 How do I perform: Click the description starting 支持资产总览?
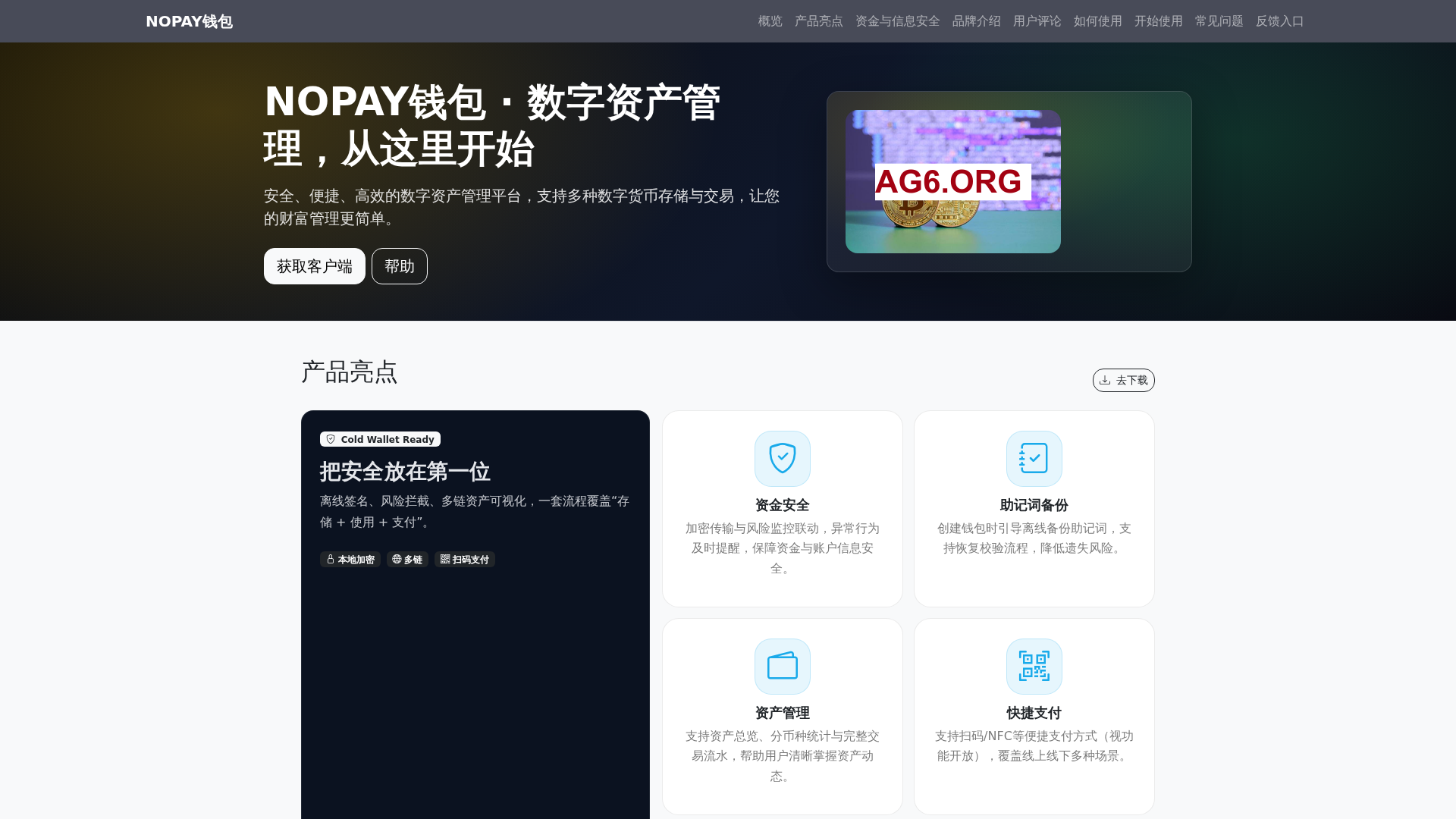pyautogui.click(x=783, y=756)
